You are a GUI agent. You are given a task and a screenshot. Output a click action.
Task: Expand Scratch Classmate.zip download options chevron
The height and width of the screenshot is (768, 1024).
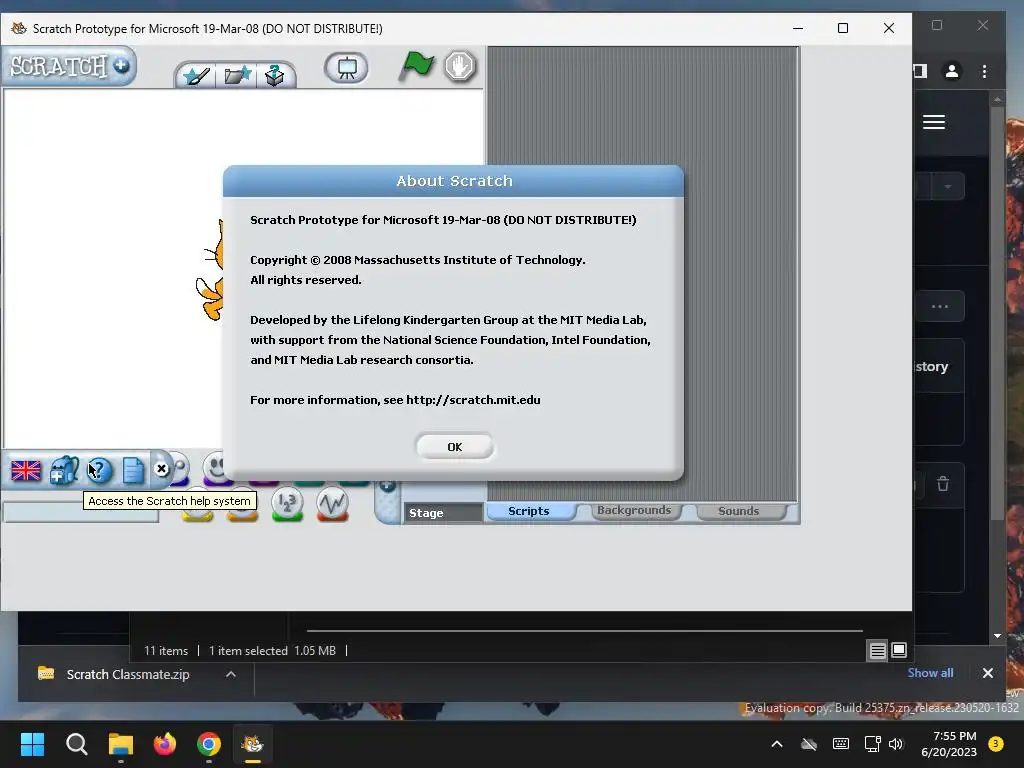(x=231, y=674)
